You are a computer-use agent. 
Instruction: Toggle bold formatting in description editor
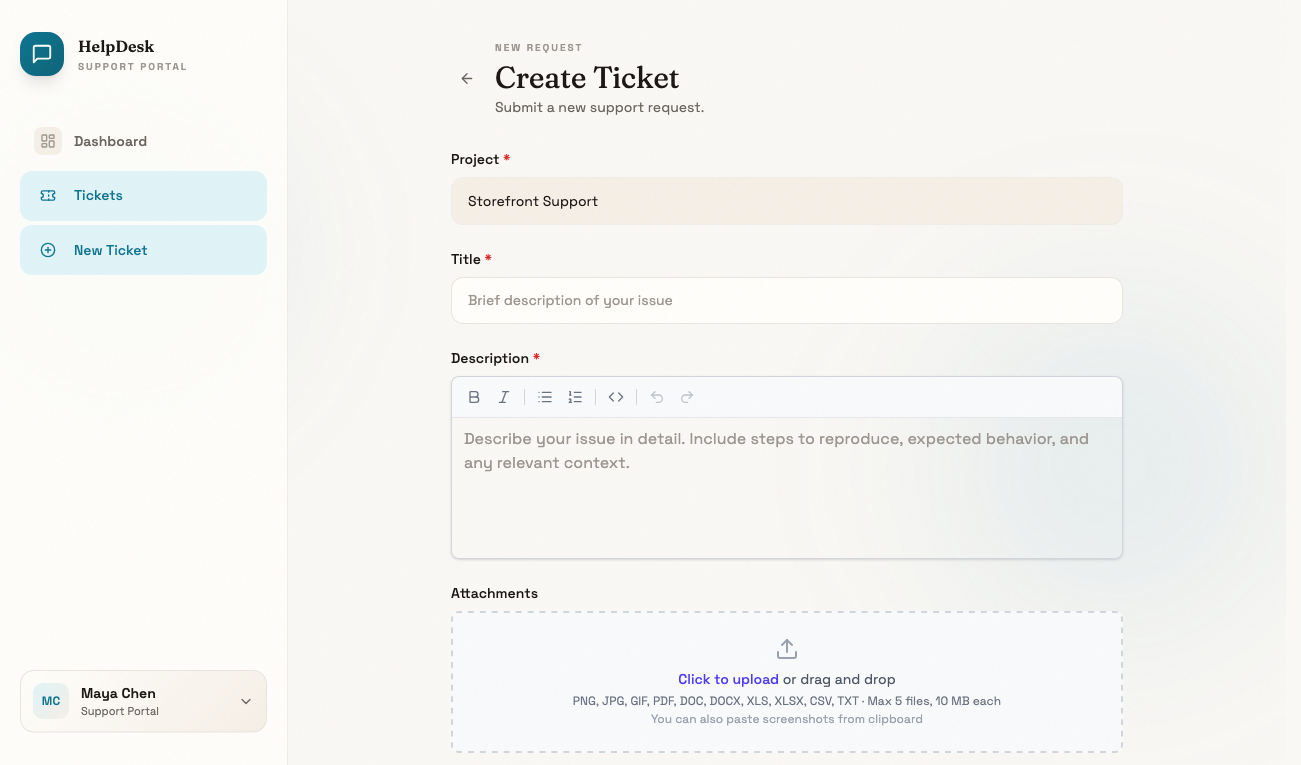click(474, 397)
